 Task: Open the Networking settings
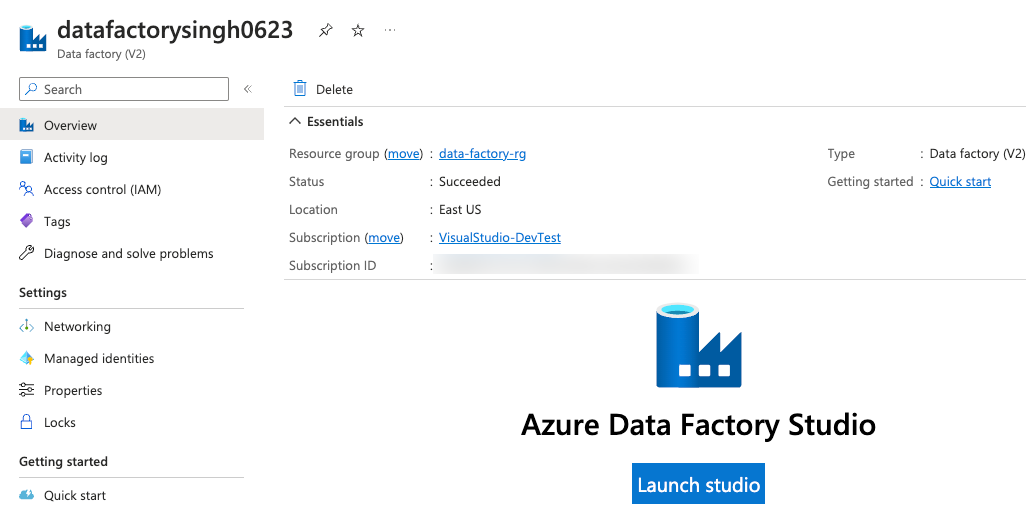point(77,327)
